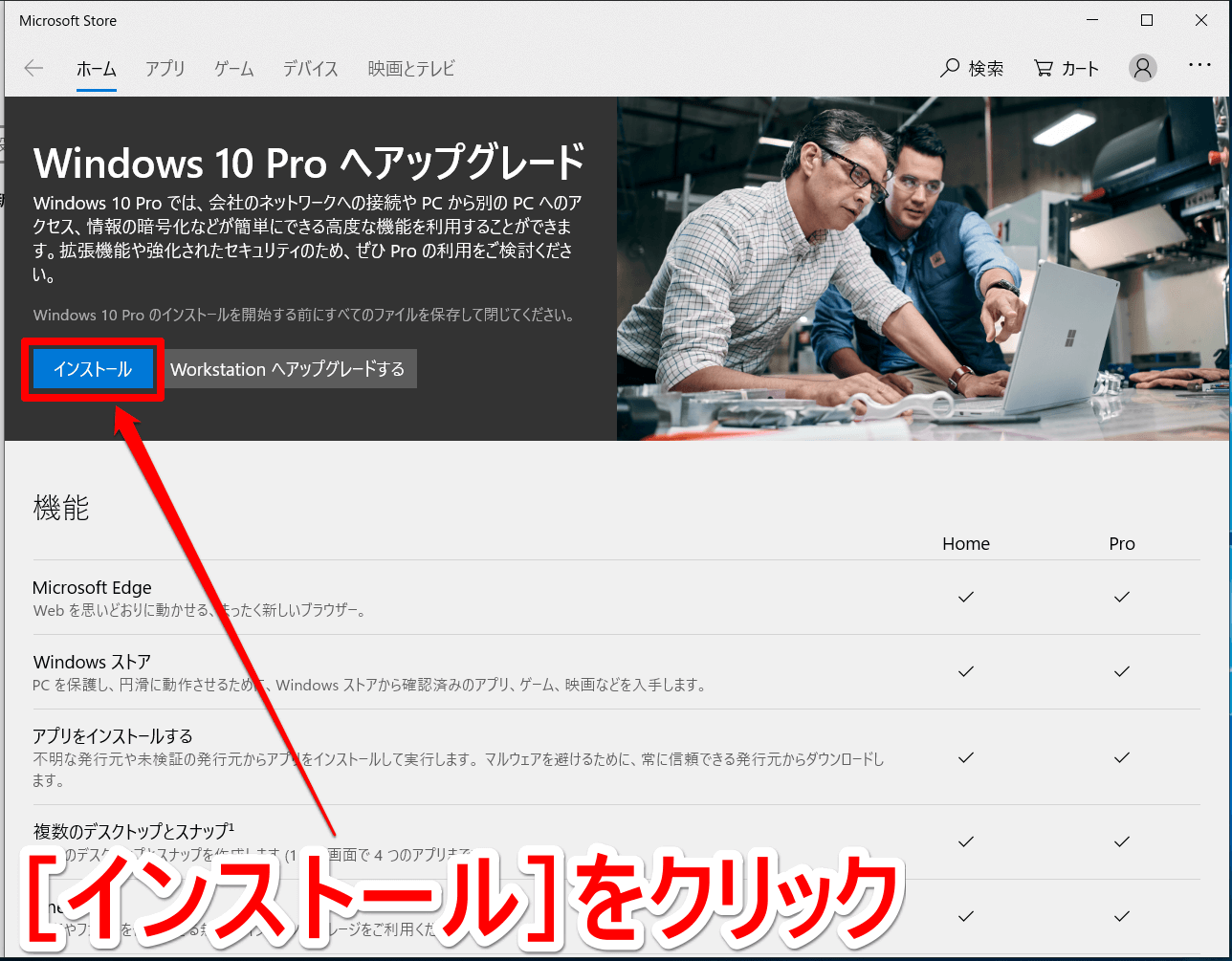This screenshot has height=961, width=1232.
Task: Click the Pro column header
Action: pyautogui.click(x=1122, y=543)
